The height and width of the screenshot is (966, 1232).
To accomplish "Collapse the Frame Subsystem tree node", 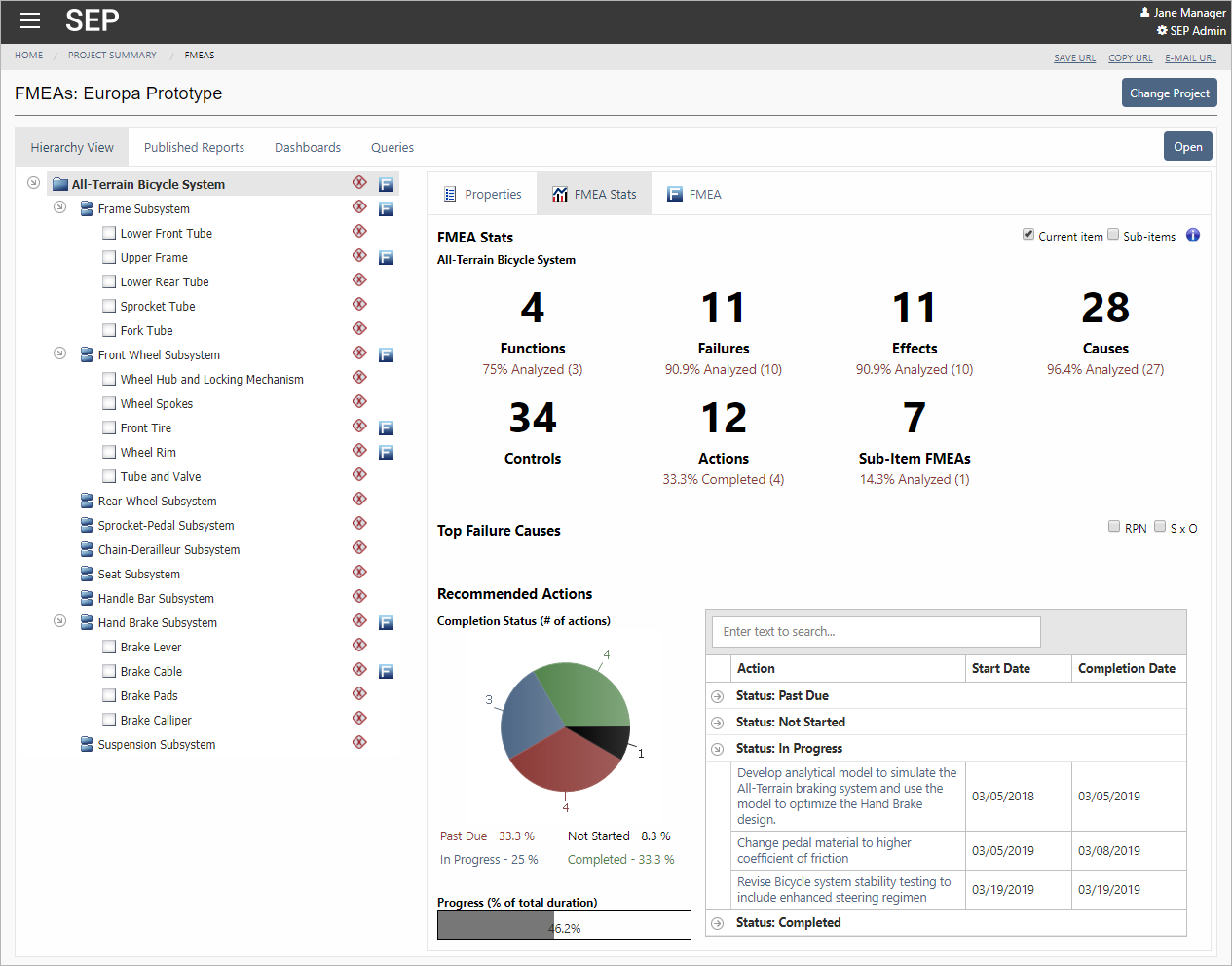I will (59, 208).
